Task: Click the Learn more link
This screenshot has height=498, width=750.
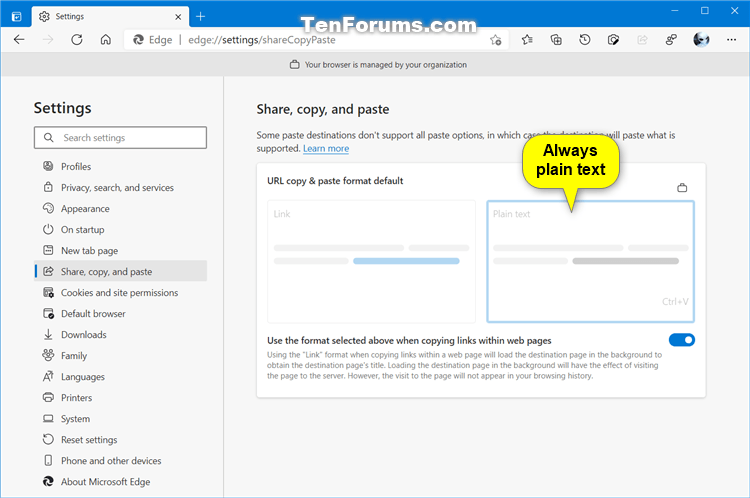Action: point(326,149)
